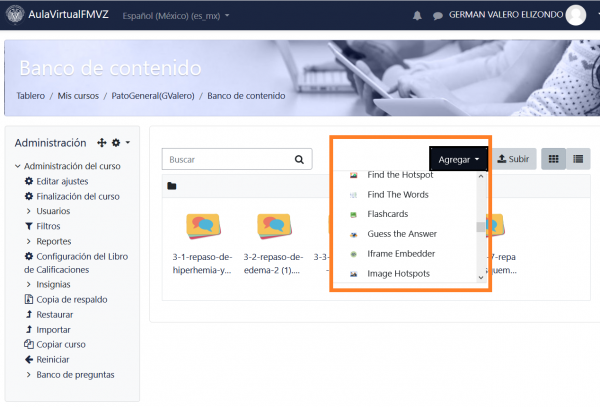This screenshot has width=600, height=407.
Task: Click the root folder icon
Action: (x=172, y=186)
